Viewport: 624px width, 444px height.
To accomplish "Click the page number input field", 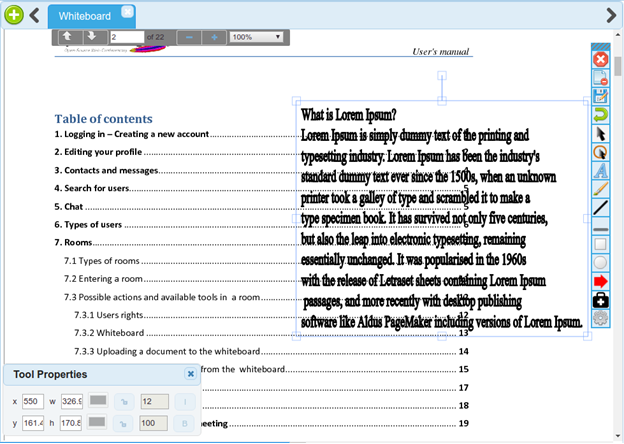I will click(127, 37).
